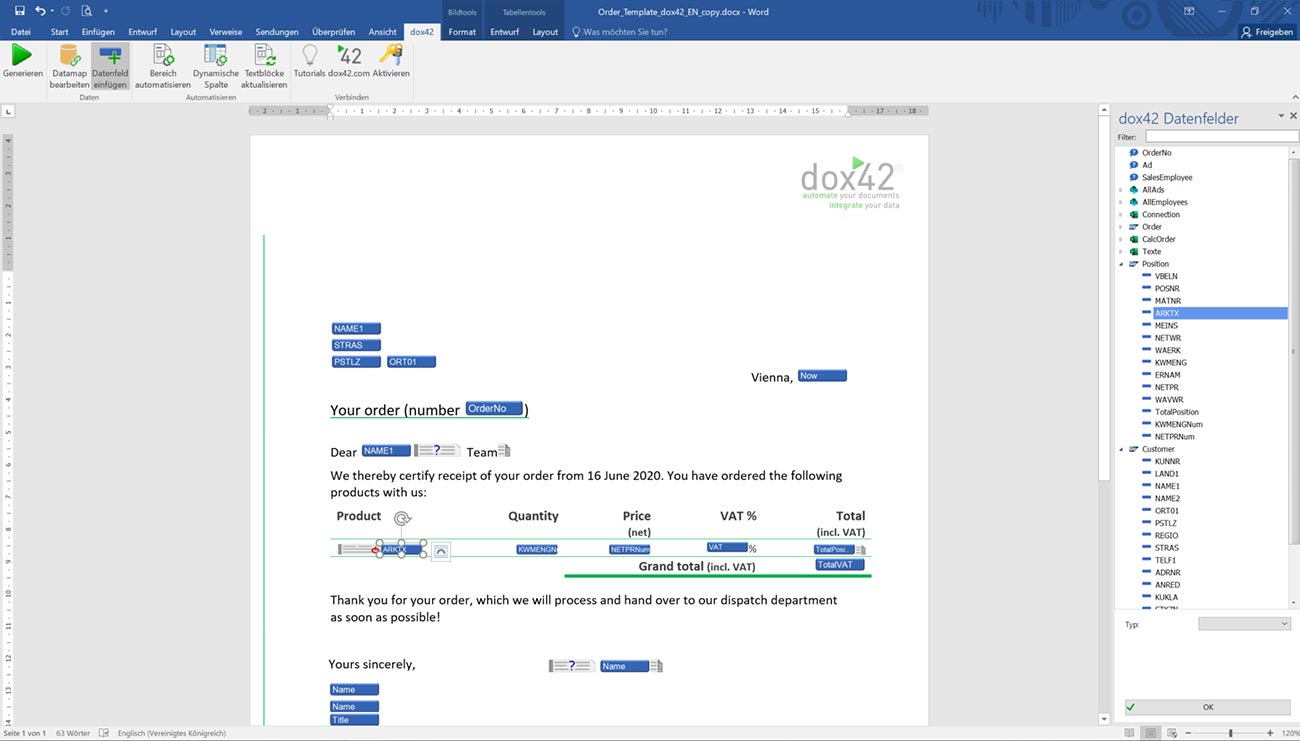1300x741 pixels.
Task: Switch to the Überprüfen ribbon tab
Action: pyautogui.click(x=333, y=32)
